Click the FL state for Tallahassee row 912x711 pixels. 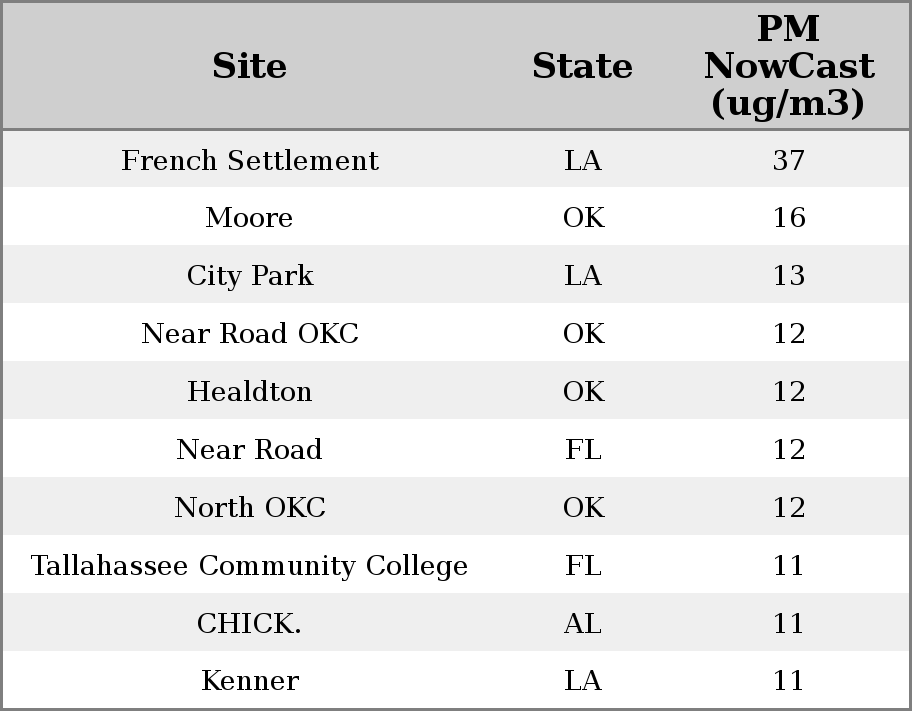[x=582, y=566]
